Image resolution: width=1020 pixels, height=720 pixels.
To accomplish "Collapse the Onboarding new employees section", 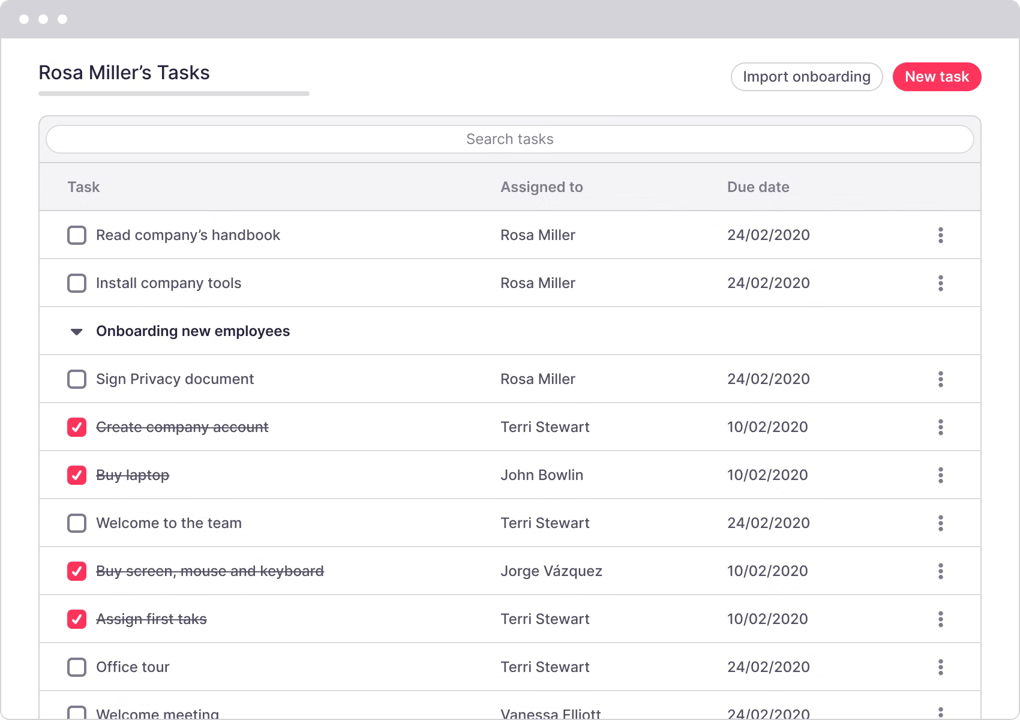I will tap(76, 331).
